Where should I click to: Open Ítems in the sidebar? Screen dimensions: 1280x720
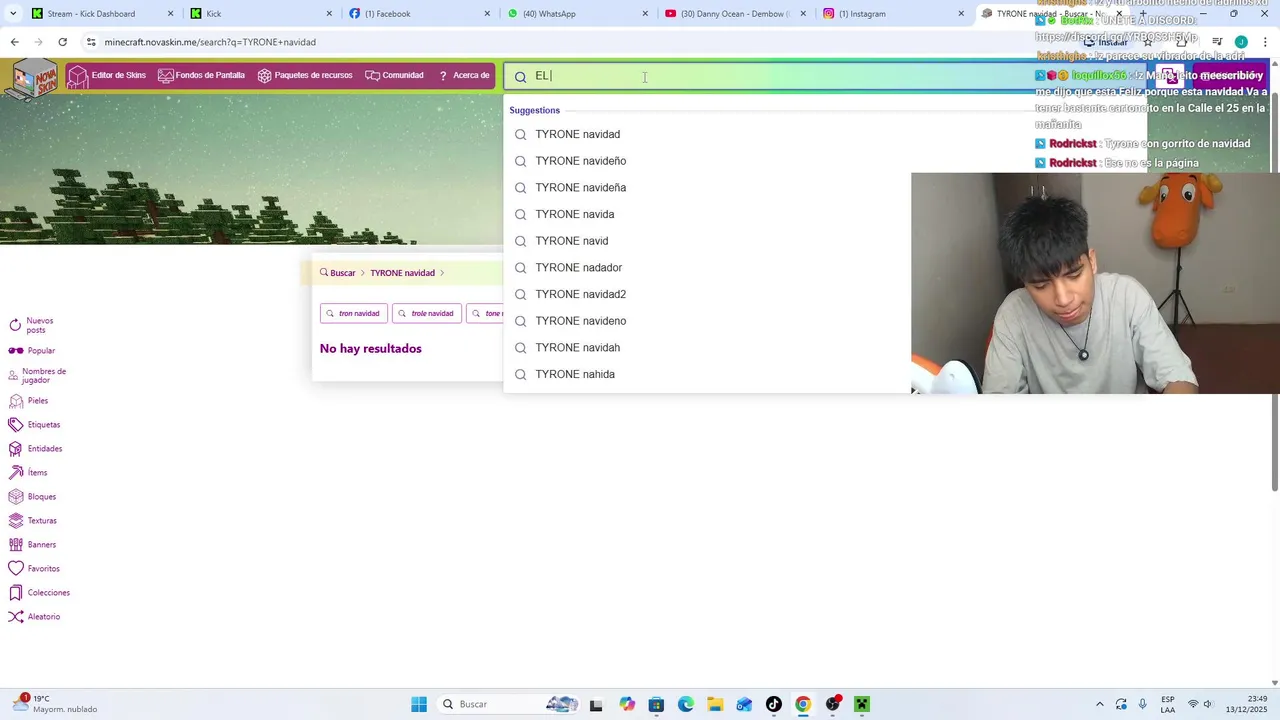coord(28,473)
